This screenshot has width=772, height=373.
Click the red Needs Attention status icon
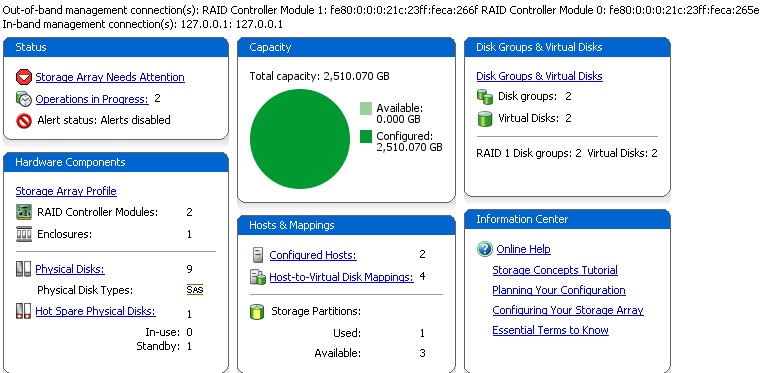point(24,77)
